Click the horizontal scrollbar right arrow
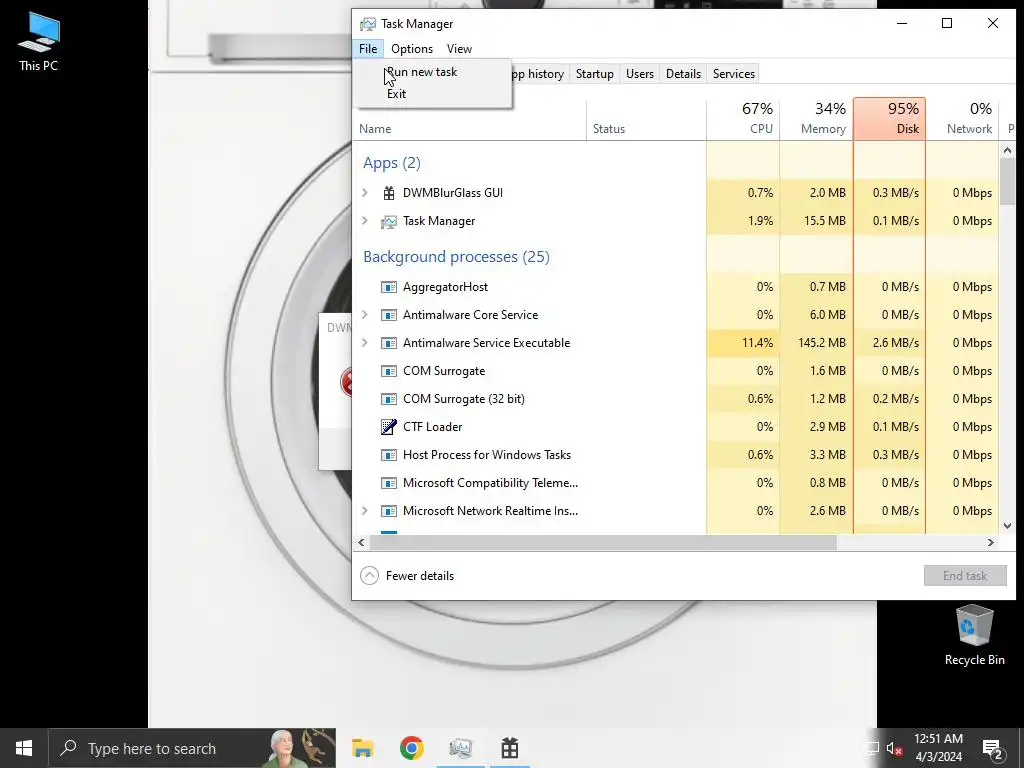Image resolution: width=1024 pixels, height=768 pixels. tap(991, 542)
